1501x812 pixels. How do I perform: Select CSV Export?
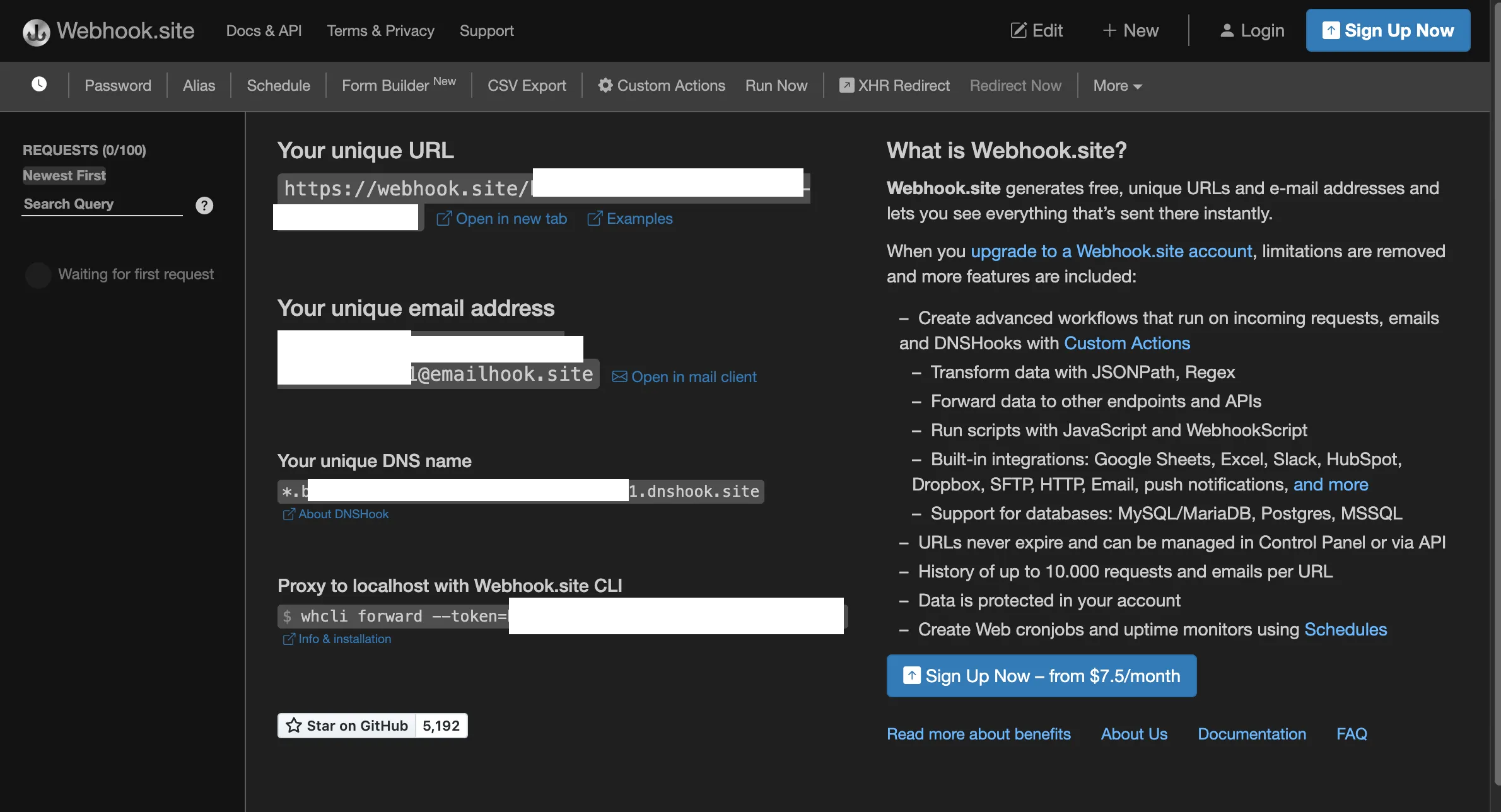527,85
